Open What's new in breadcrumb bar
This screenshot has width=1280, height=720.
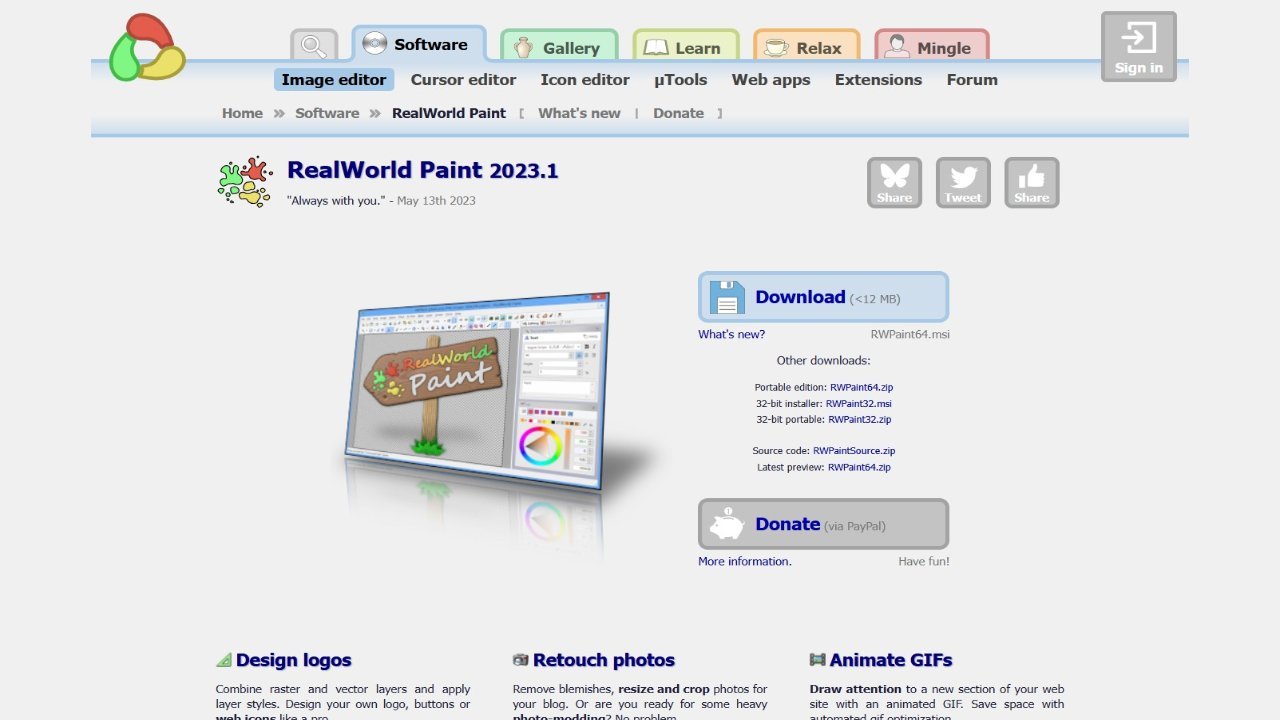tap(579, 113)
